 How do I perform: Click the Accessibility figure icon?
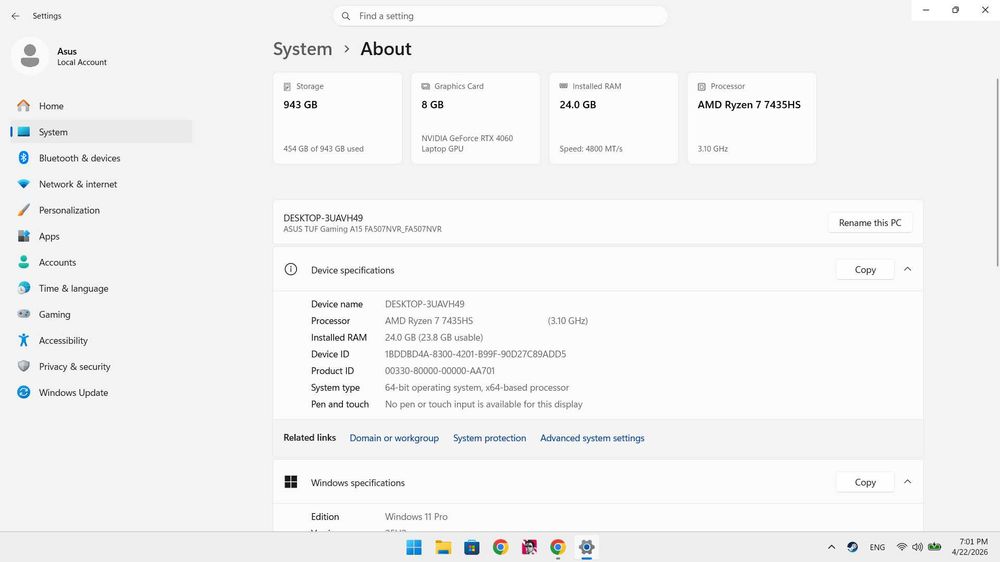click(24, 340)
